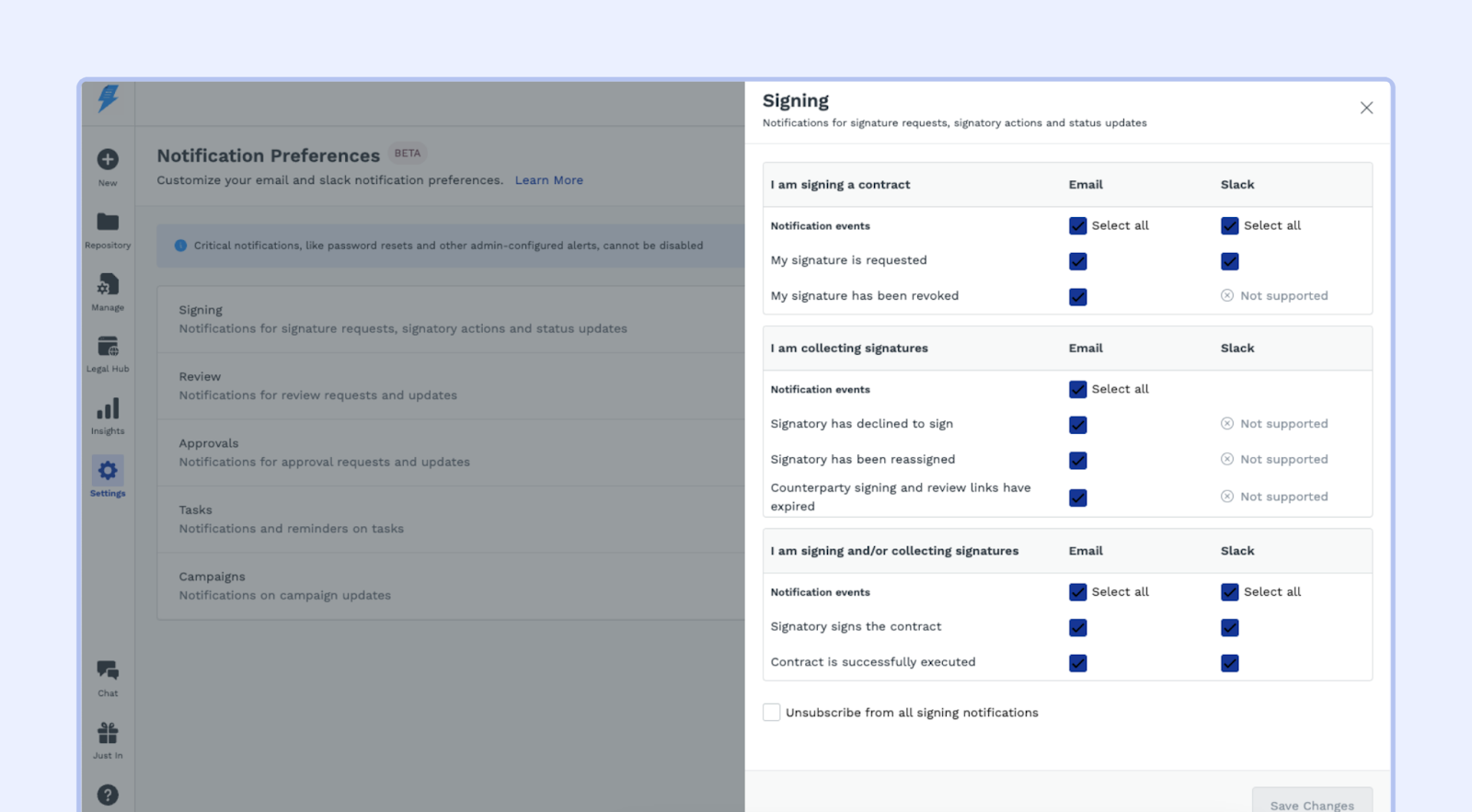This screenshot has height=812, width=1472.
Task: Click the lightning bolt logo icon
Action: (x=108, y=98)
